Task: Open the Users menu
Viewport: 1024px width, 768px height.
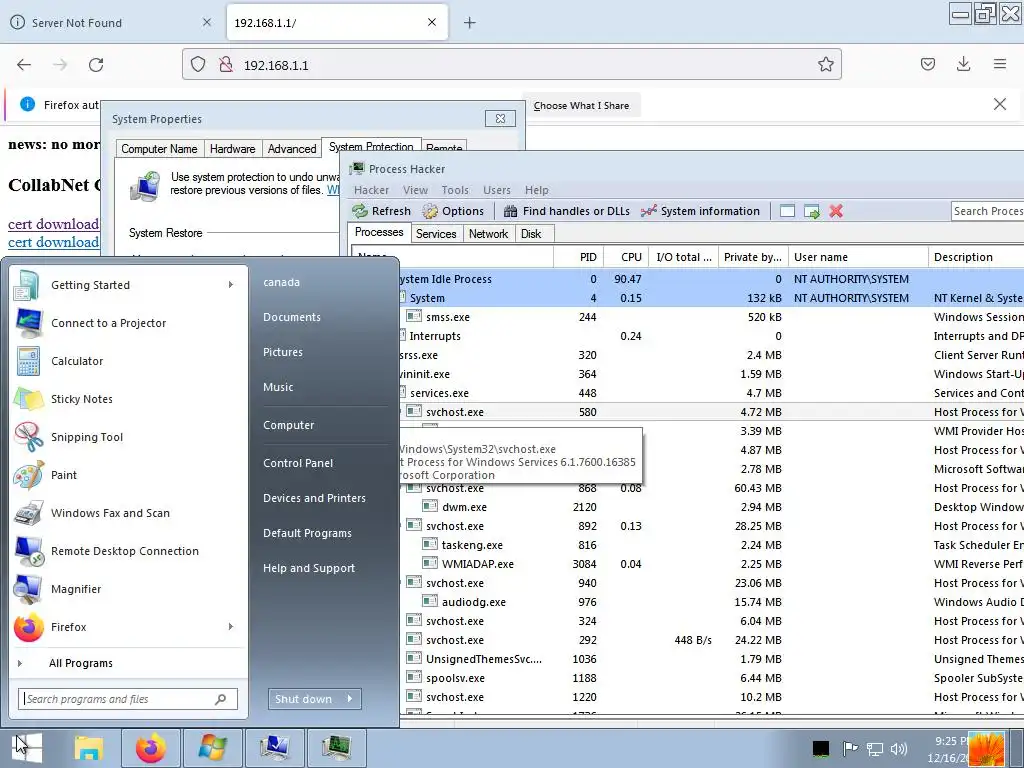Action: pyautogui.click(x=496, y=190)
